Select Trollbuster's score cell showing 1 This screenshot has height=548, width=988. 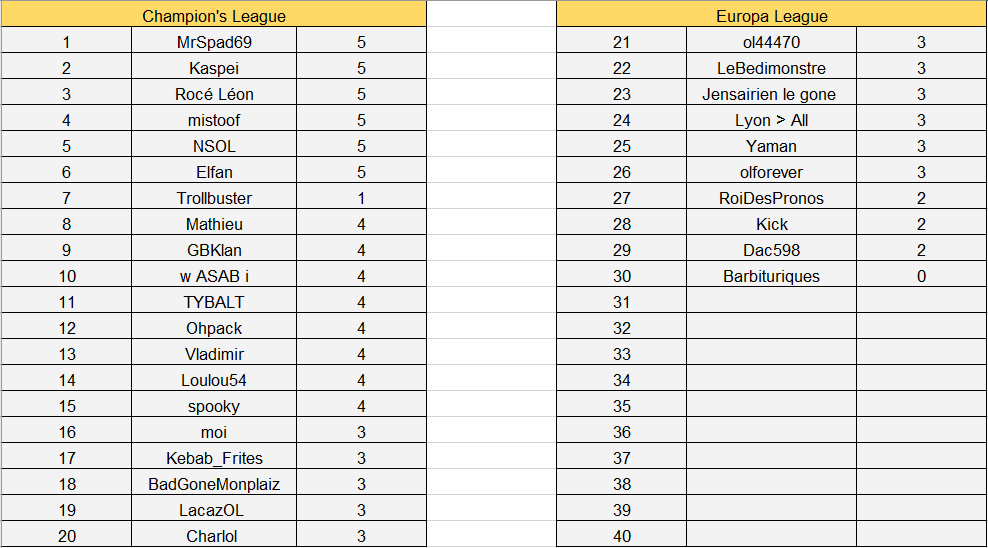pyautogui.click(x=361, y=197)
